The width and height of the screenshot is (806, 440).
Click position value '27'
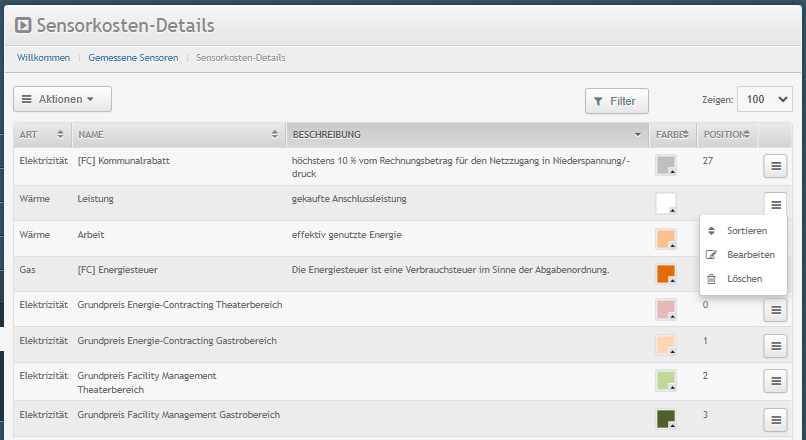coord(708,161)
